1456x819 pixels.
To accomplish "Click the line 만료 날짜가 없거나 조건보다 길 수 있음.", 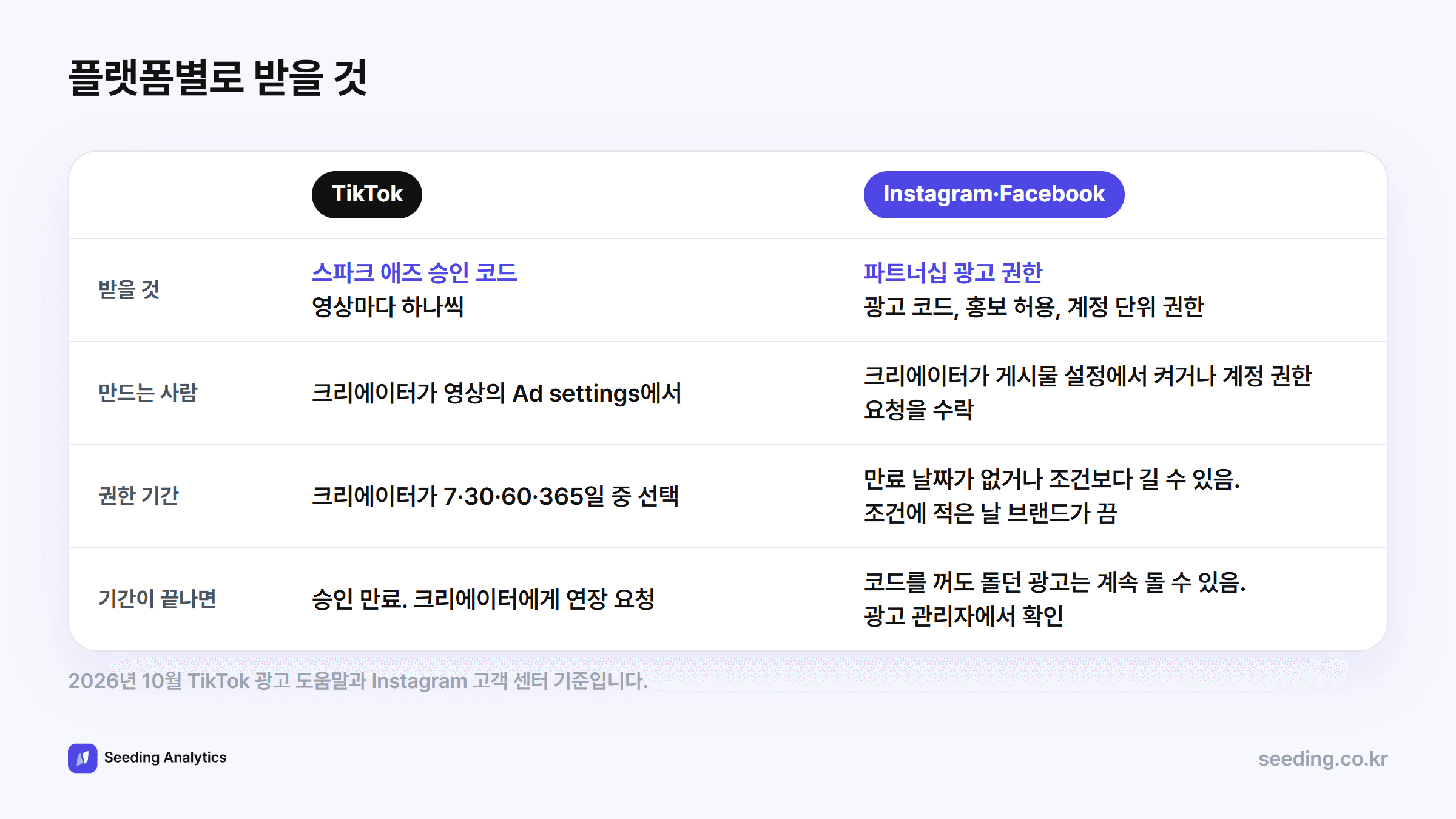I will point(1052,479).
